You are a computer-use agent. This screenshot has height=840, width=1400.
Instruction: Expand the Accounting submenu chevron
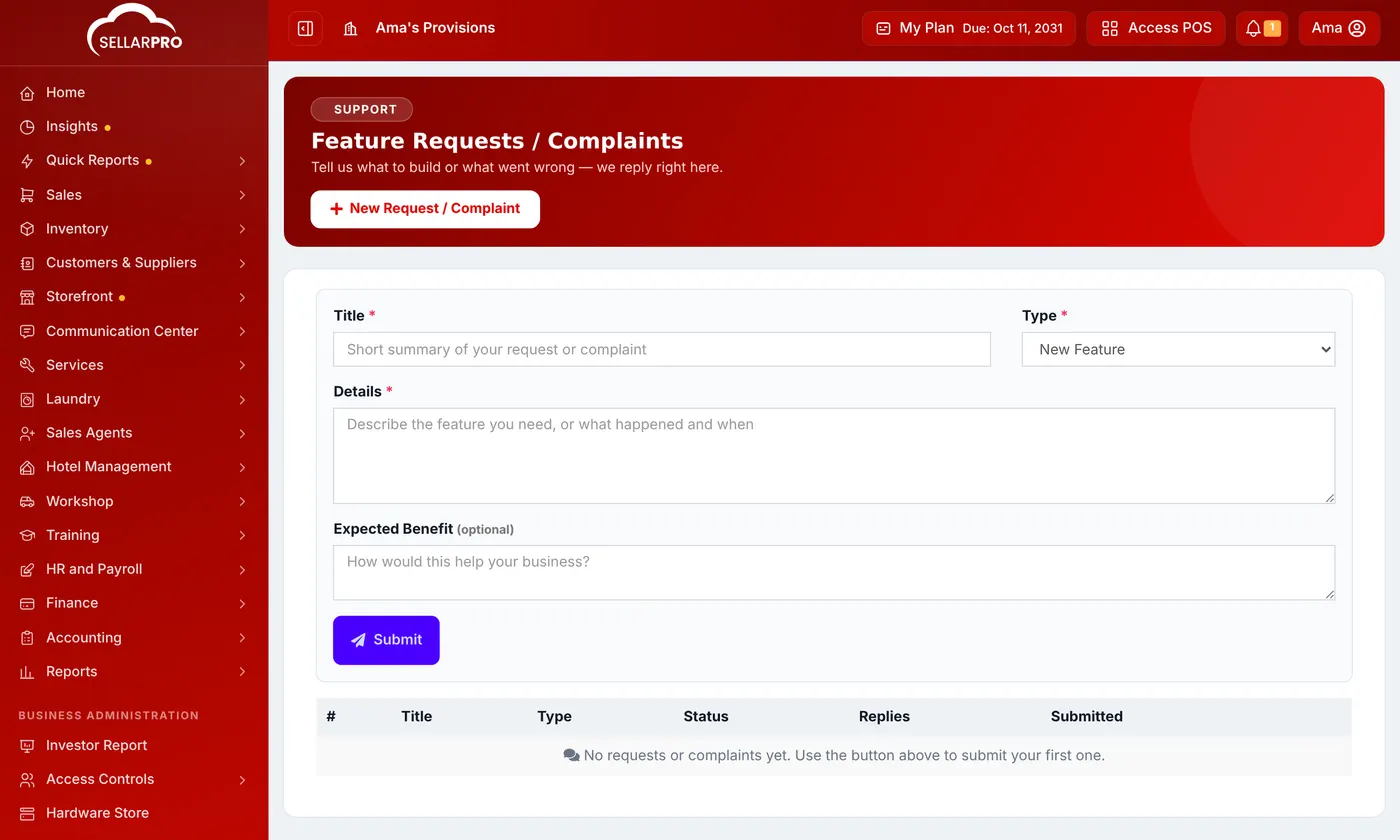242,638
